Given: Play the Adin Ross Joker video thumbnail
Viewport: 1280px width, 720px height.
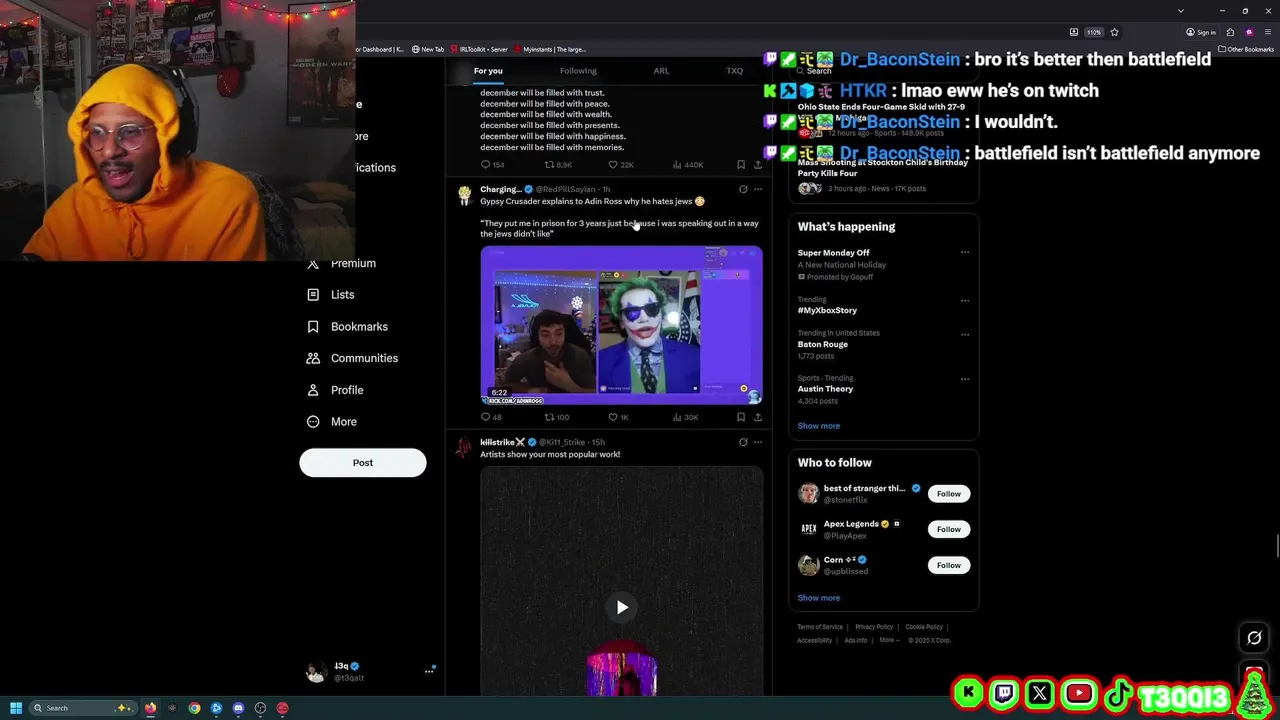Looking at the screenshot, I should click(x=621, y=325).
